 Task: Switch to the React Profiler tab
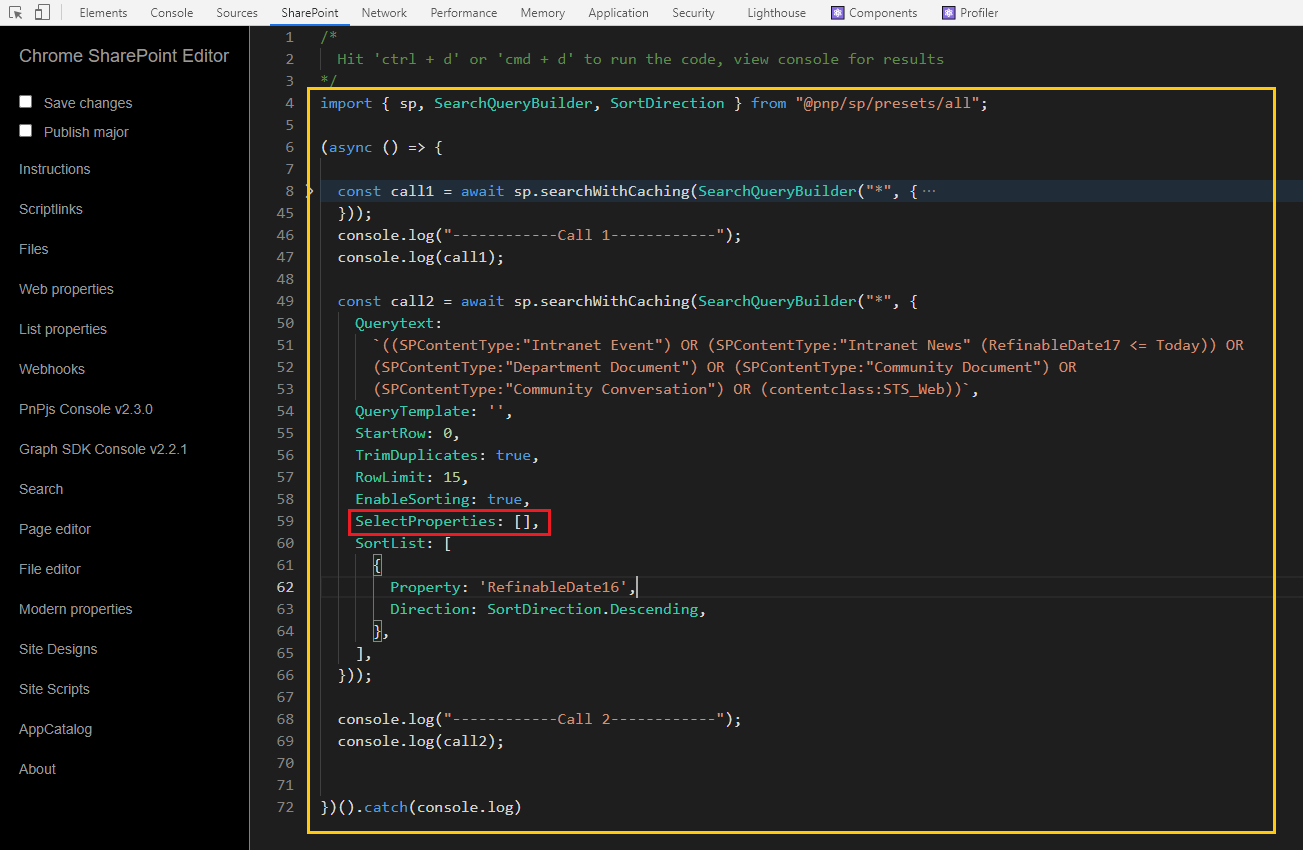pyautogui.click(x=969, y=13)
